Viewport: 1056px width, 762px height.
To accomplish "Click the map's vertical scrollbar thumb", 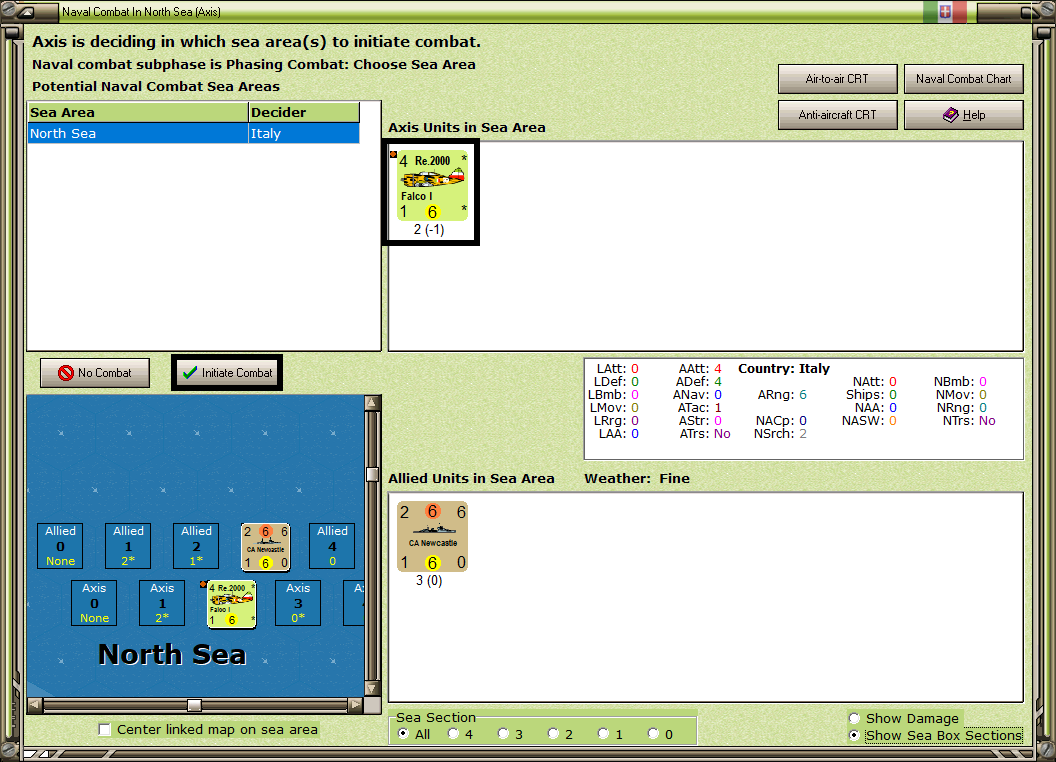I will point(372,474).
